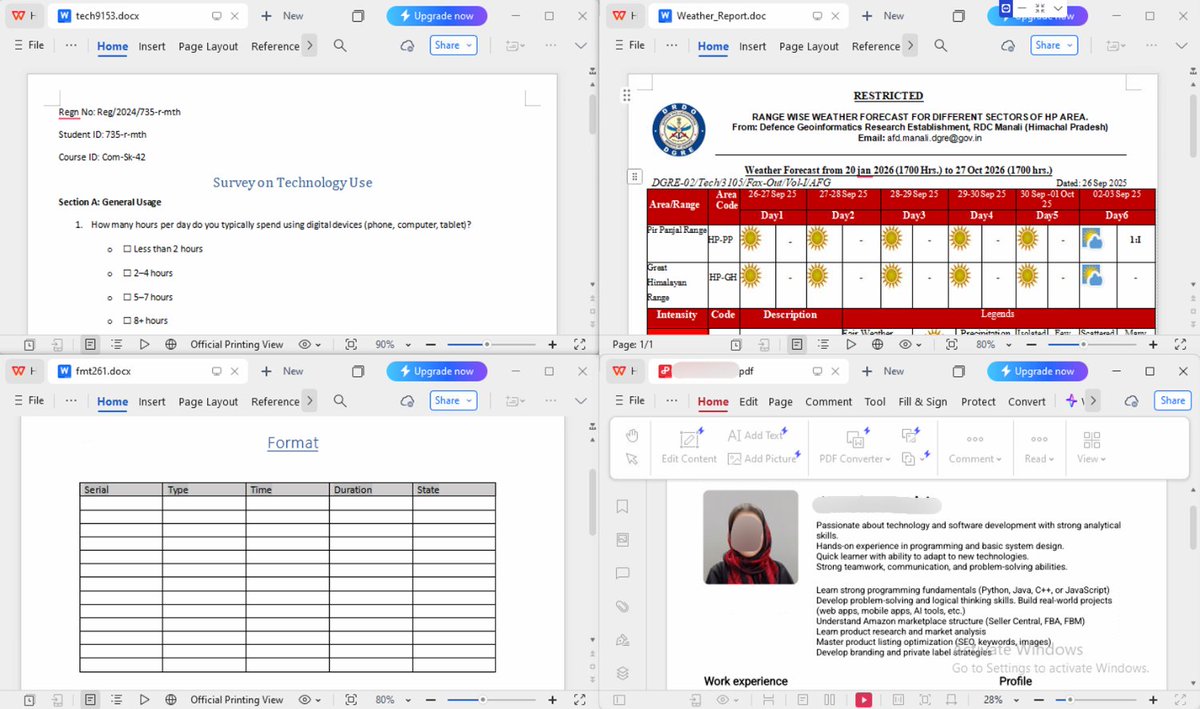1200x709 pixels.
Task: Click search icon in tech9153.docx window
Action: coord(340,45)
